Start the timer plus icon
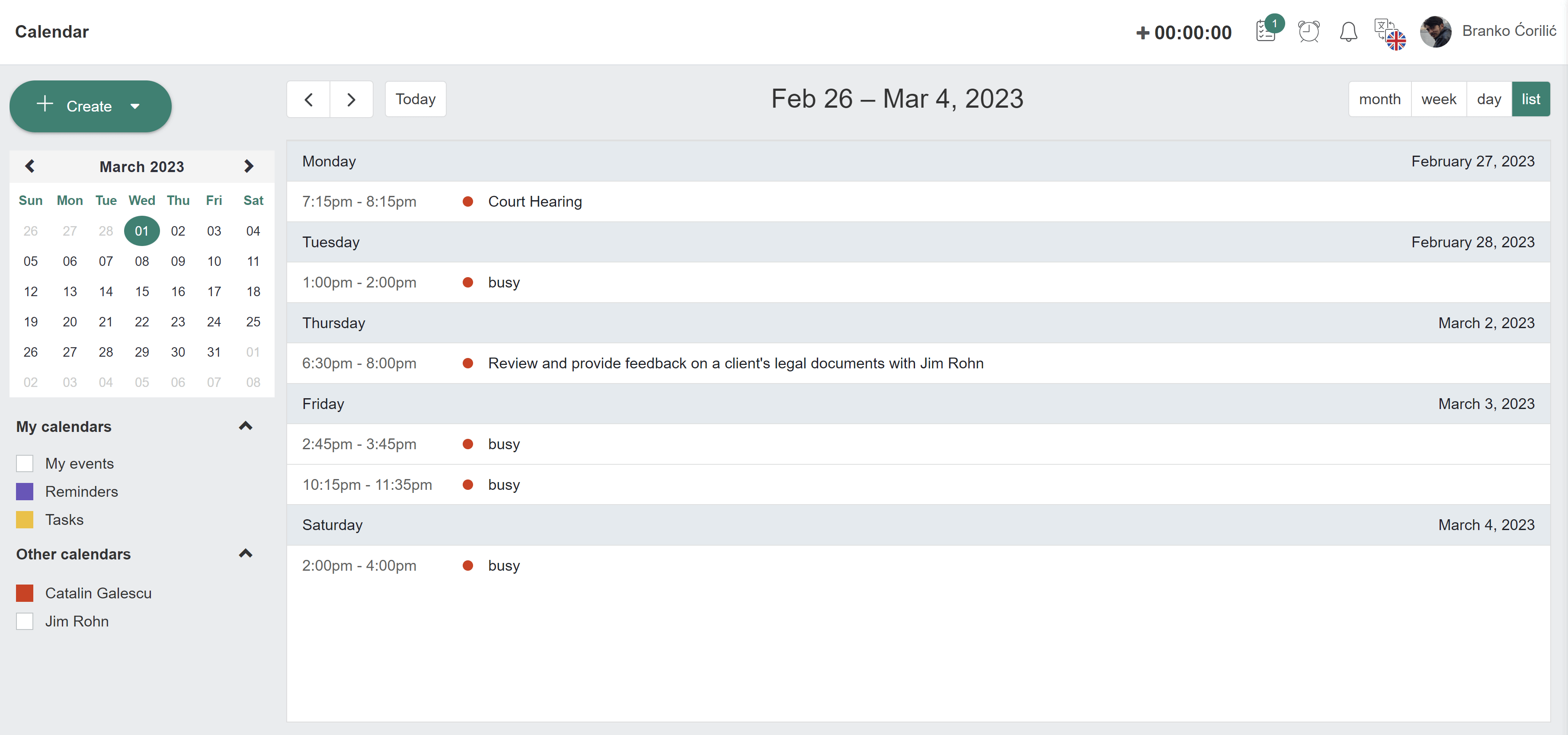This screenshot has width=1568, height=735. (x=1142, y=32)
